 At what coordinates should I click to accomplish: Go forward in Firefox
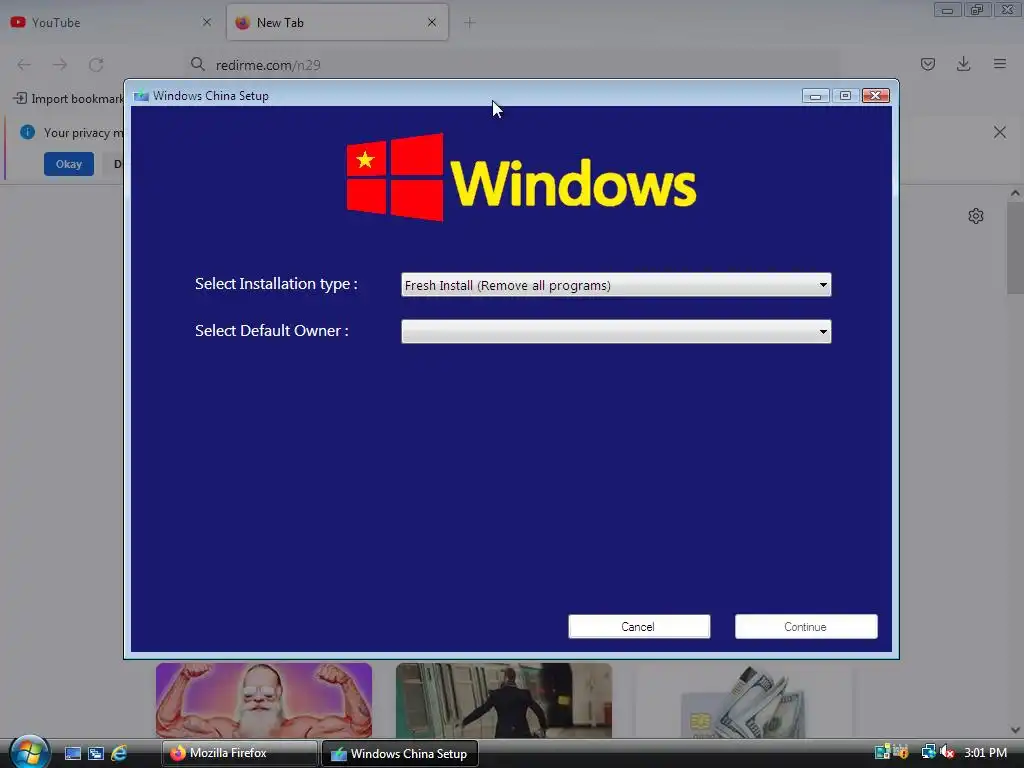[60, 65]
